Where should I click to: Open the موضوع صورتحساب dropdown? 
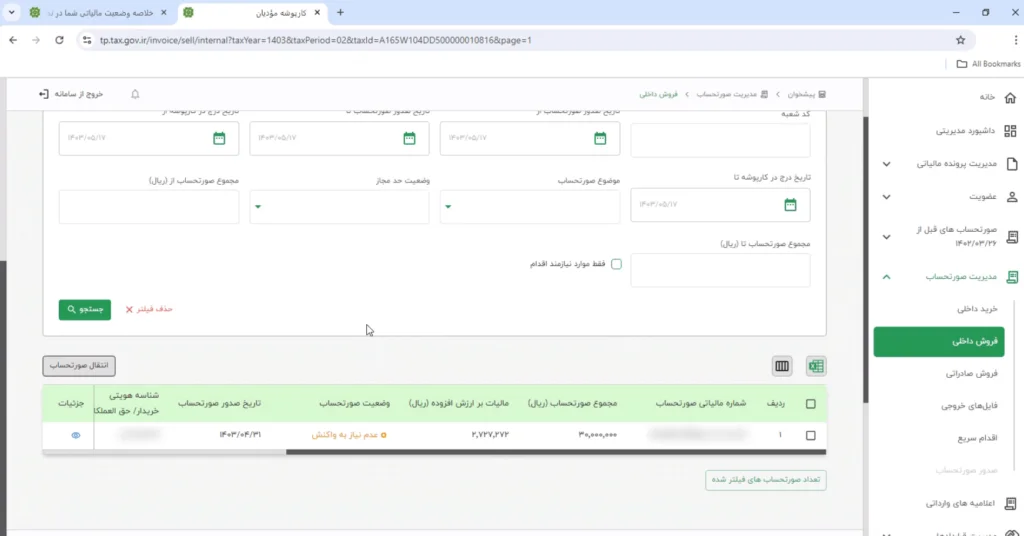click(x=530, y=207)
